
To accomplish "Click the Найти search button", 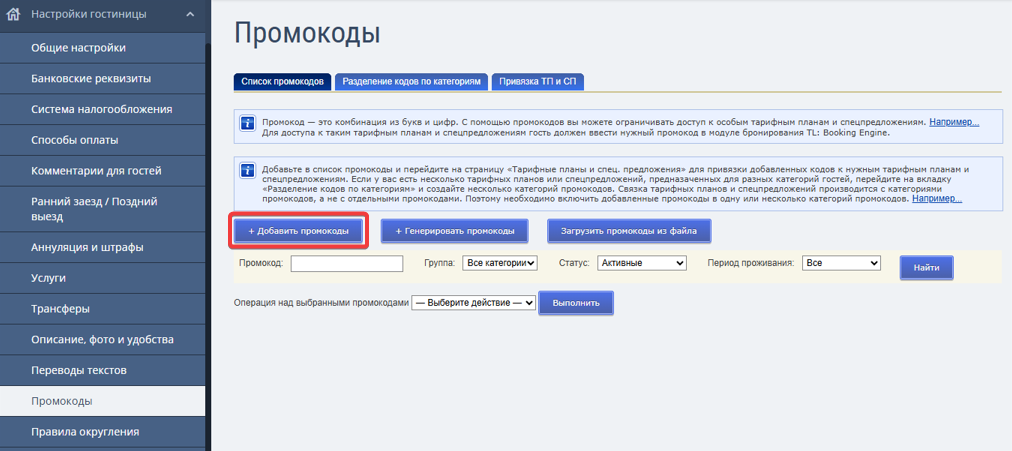I will (926, 267).
